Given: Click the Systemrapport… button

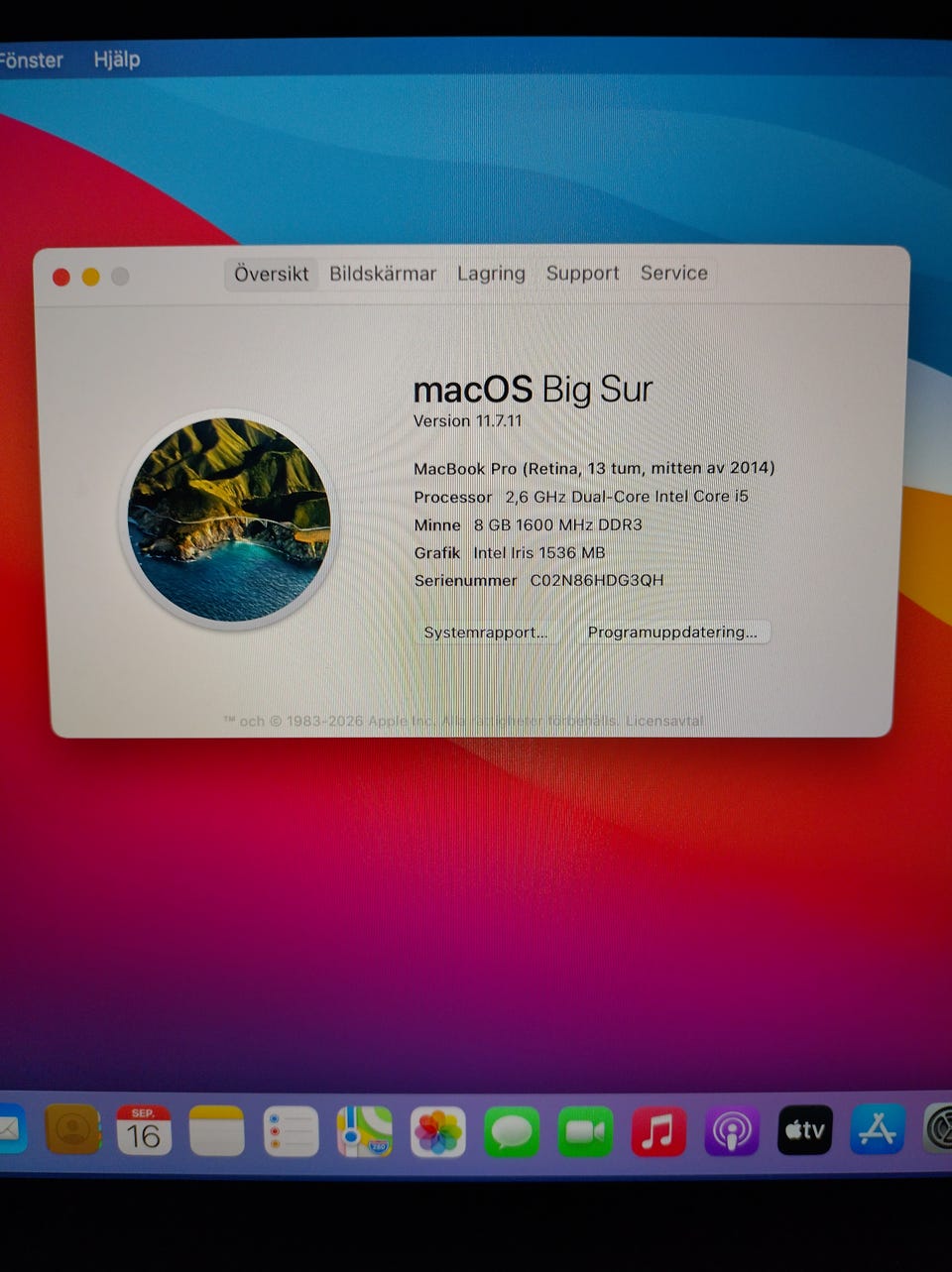Looking at the screenshot, I should click(486, 633).
